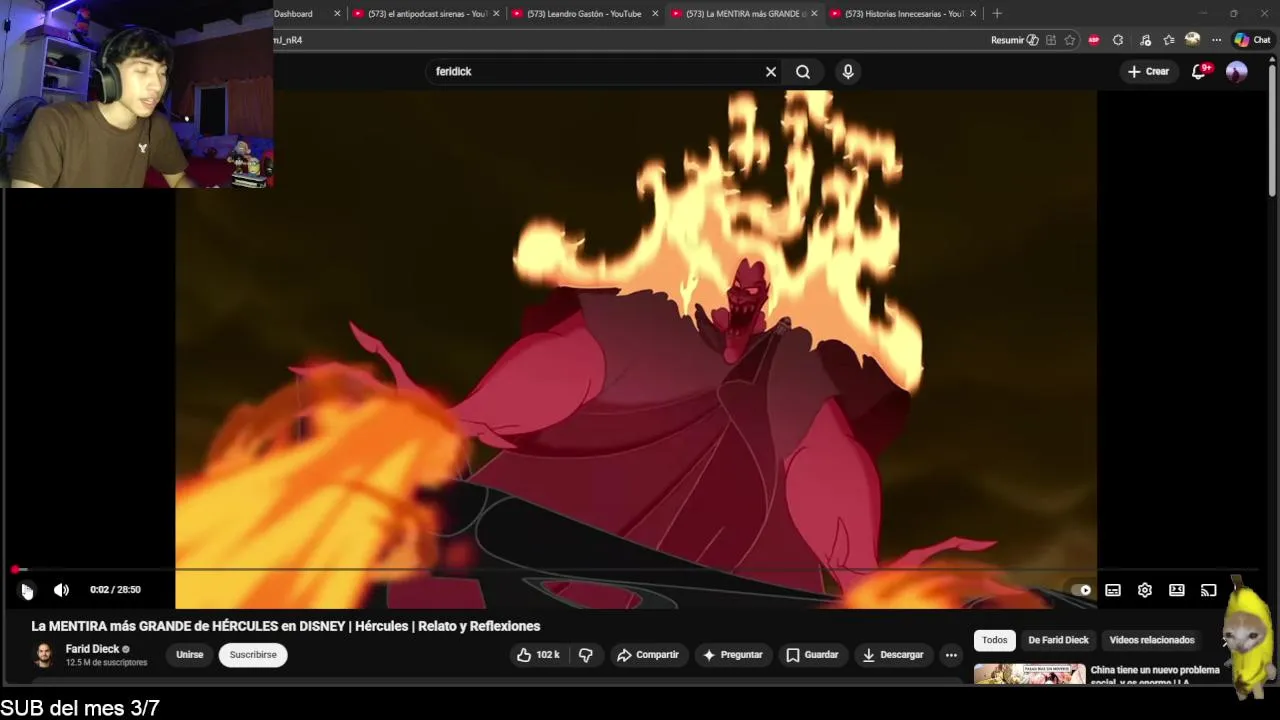Open Compartir share dialog
1280x720 pixels.
[x=648, y=655]
